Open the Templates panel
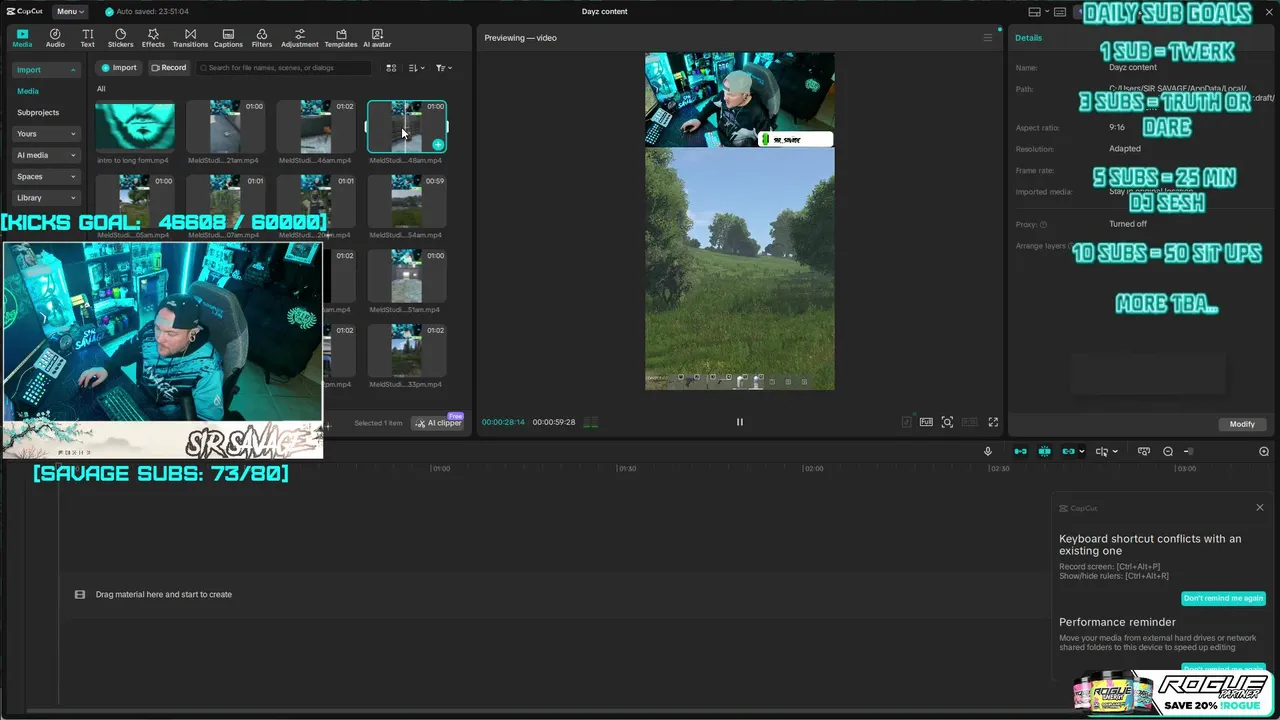Screen dimensions: 1280x720 pos(340,38)
